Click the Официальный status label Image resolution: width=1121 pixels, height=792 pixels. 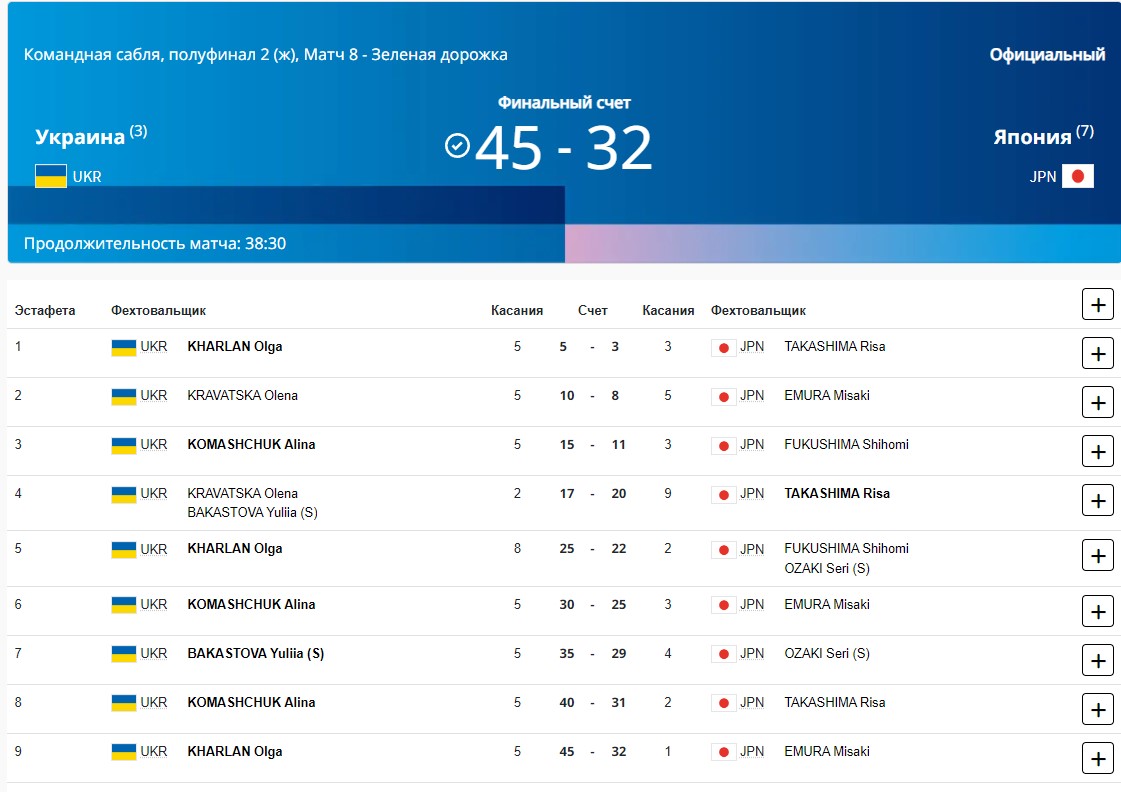(1047, 54)
